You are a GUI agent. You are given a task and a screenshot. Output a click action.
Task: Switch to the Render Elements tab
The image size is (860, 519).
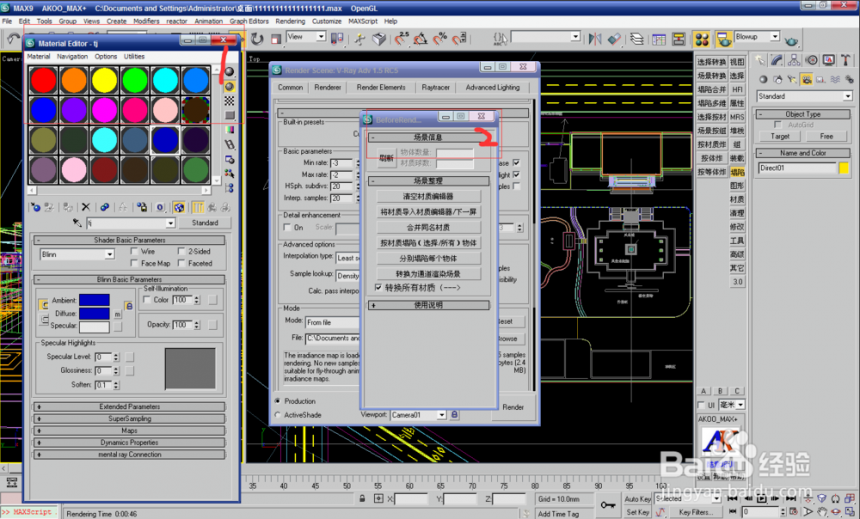[x=381, y=87]
